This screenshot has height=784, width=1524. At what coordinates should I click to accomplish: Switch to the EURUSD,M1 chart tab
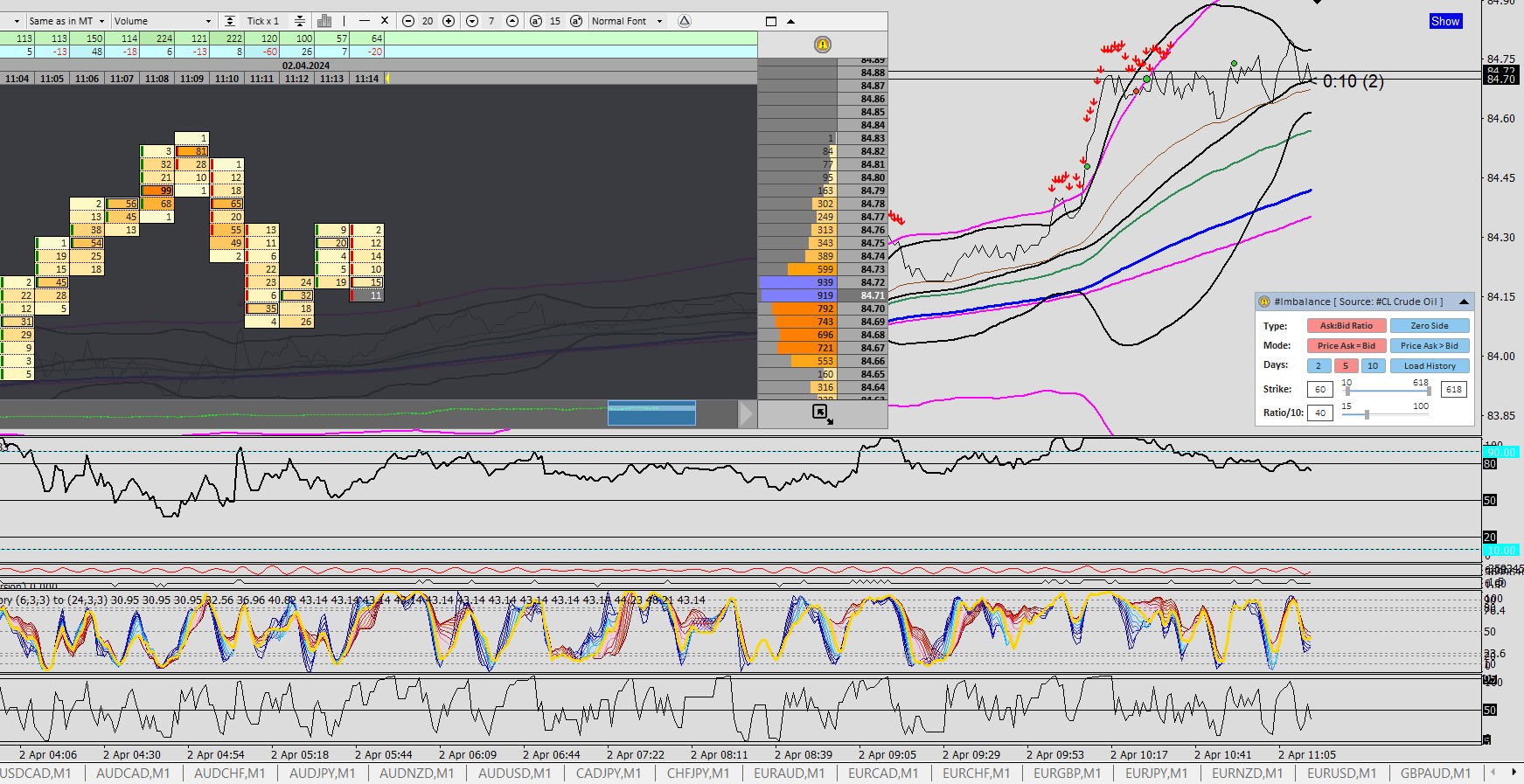[x=1342, y=774]
